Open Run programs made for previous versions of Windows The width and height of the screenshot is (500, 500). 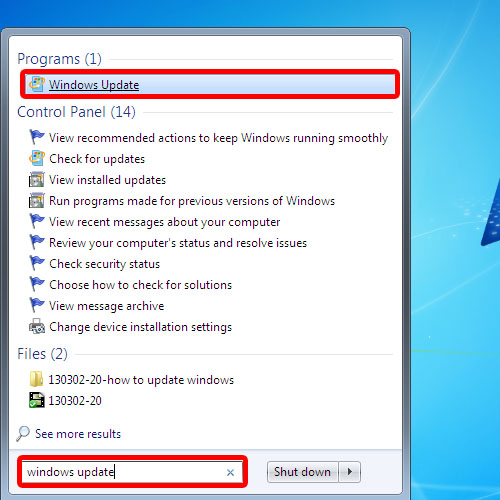[x=192, y=201]
